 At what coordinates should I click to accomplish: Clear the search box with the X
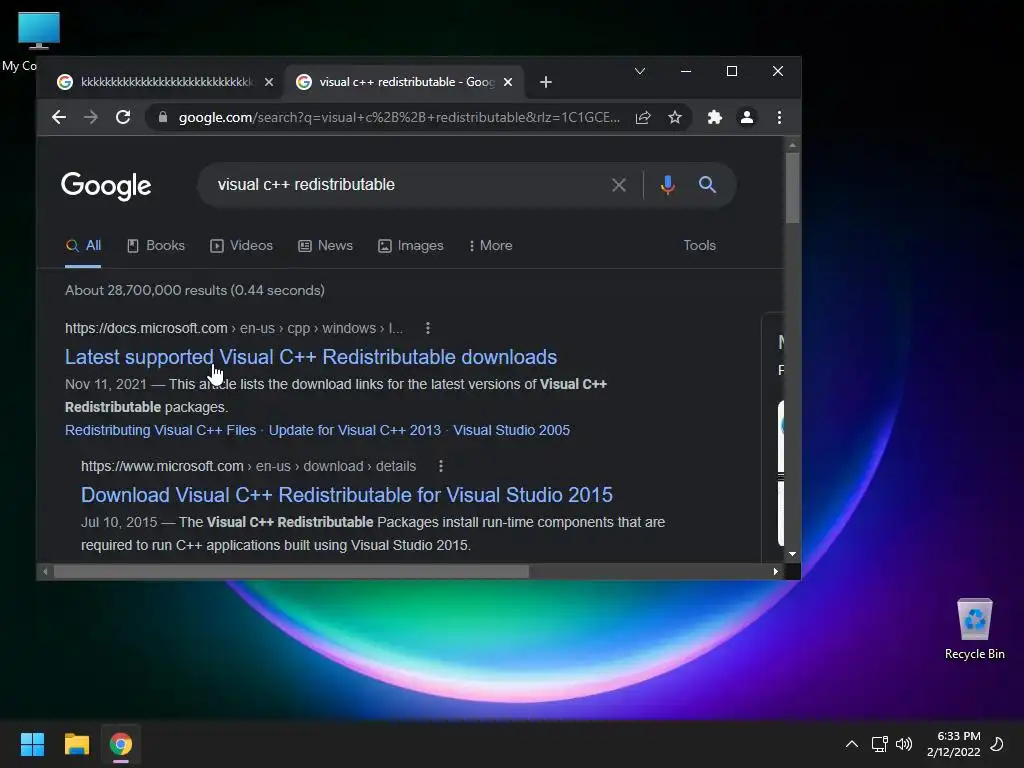618,185
